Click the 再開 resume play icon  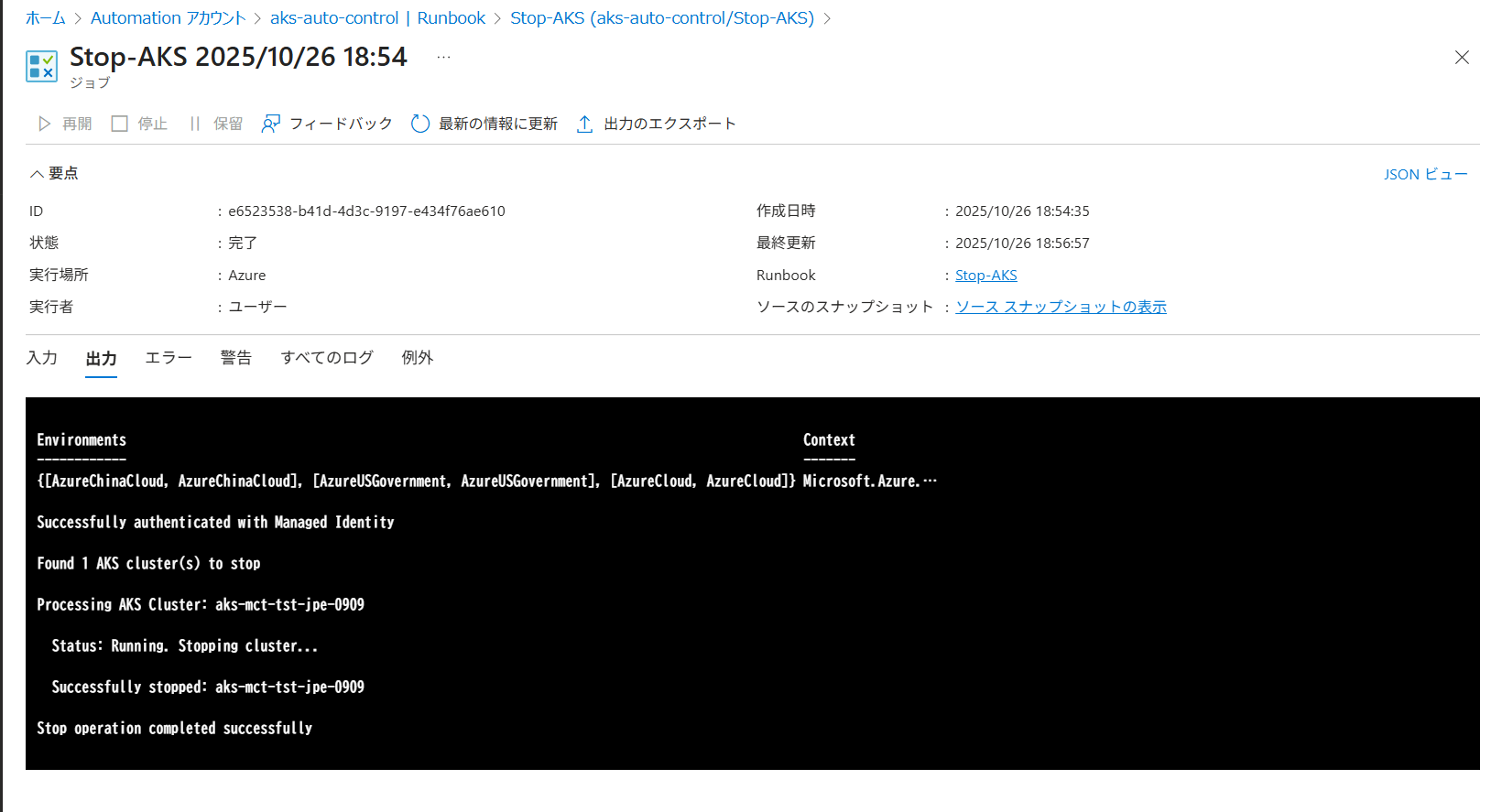click(44, 124)
